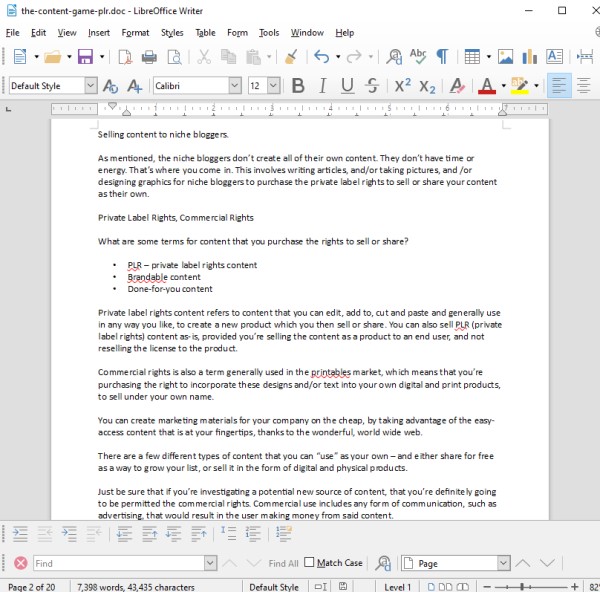Expand the Calibri font name dropdown
The height and width of the screenshot is (592, 600).
point(235,86)
